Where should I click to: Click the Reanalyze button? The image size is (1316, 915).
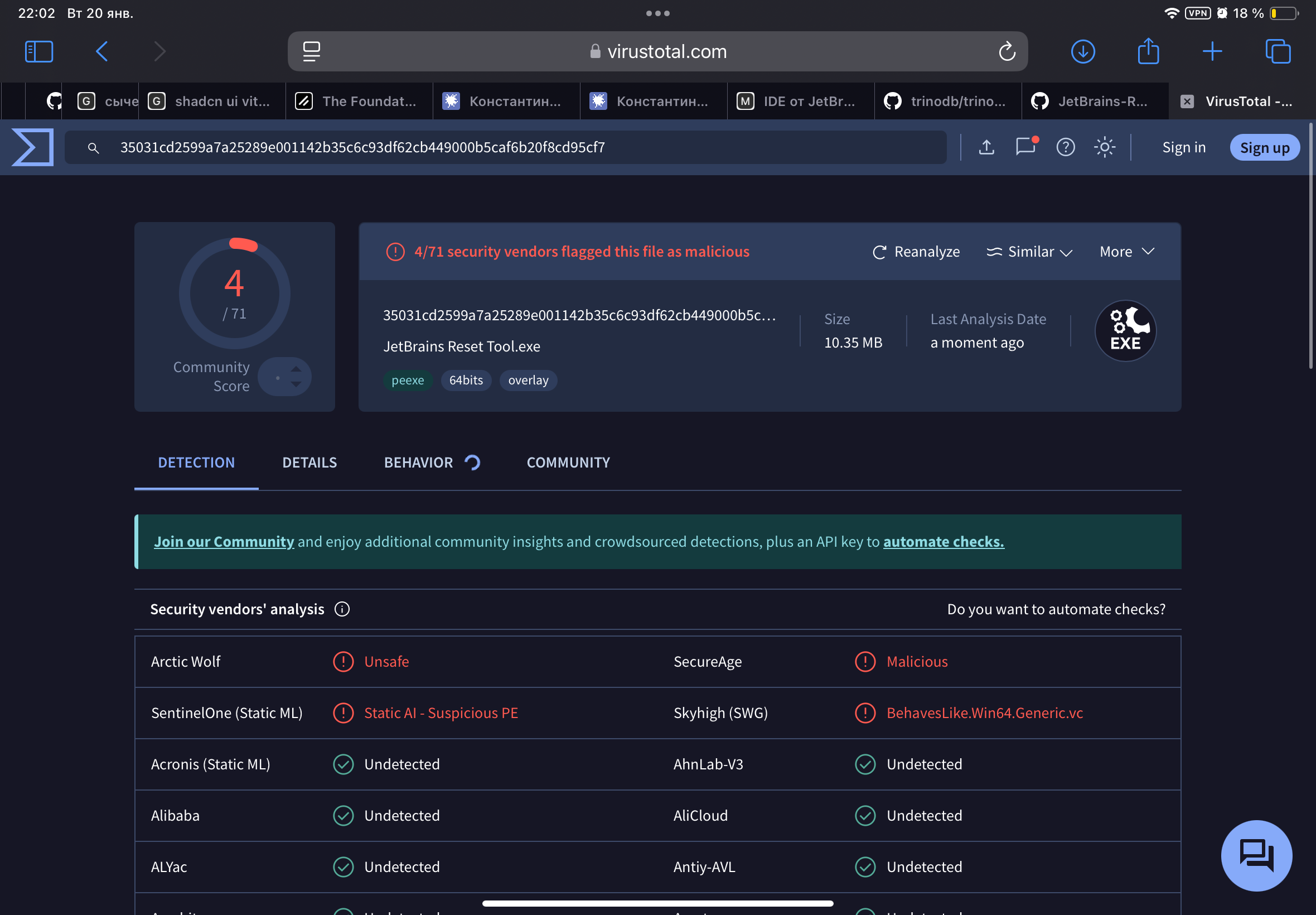point(916,252)
